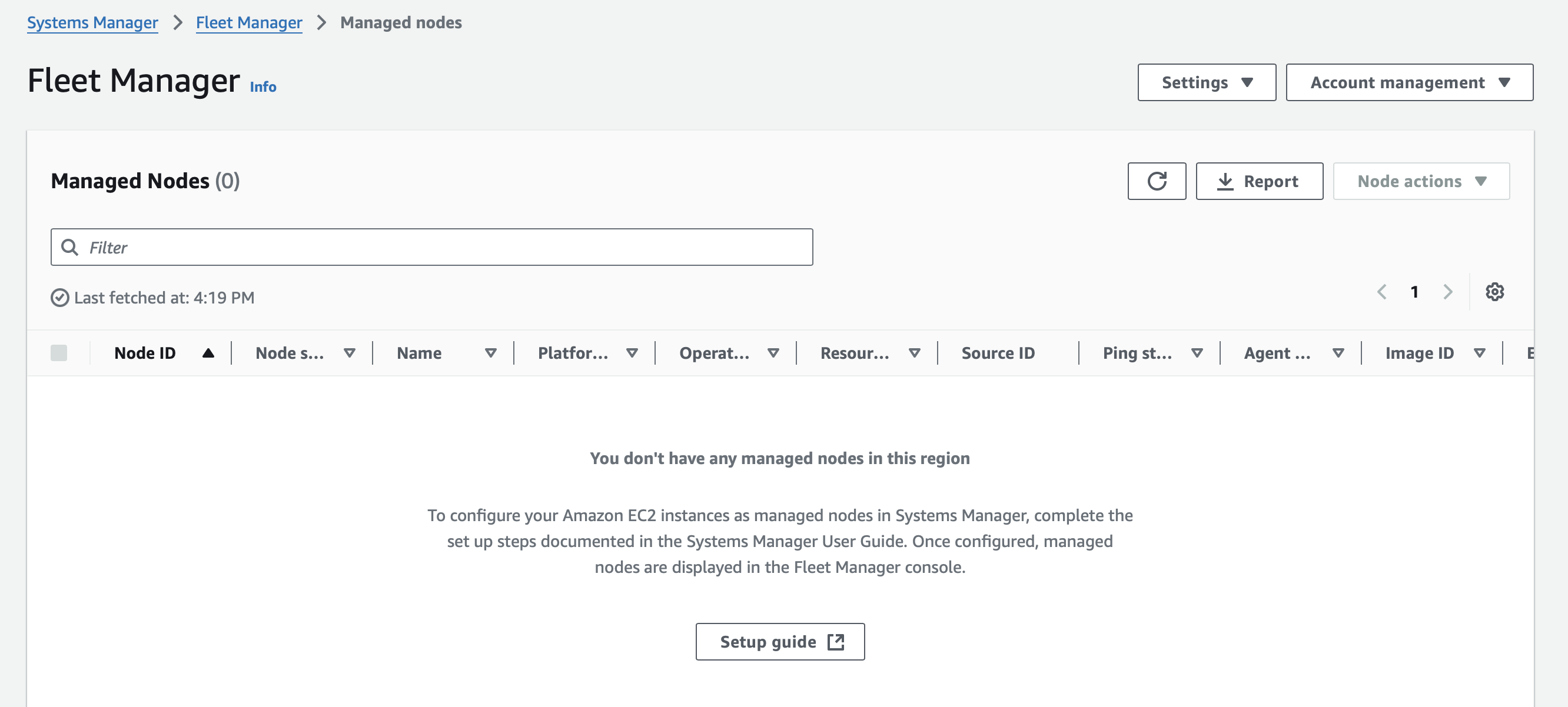Sort by Ping status column arrow
The width and height of the screenshot is (1568, 707).
tap(1197, 353)
